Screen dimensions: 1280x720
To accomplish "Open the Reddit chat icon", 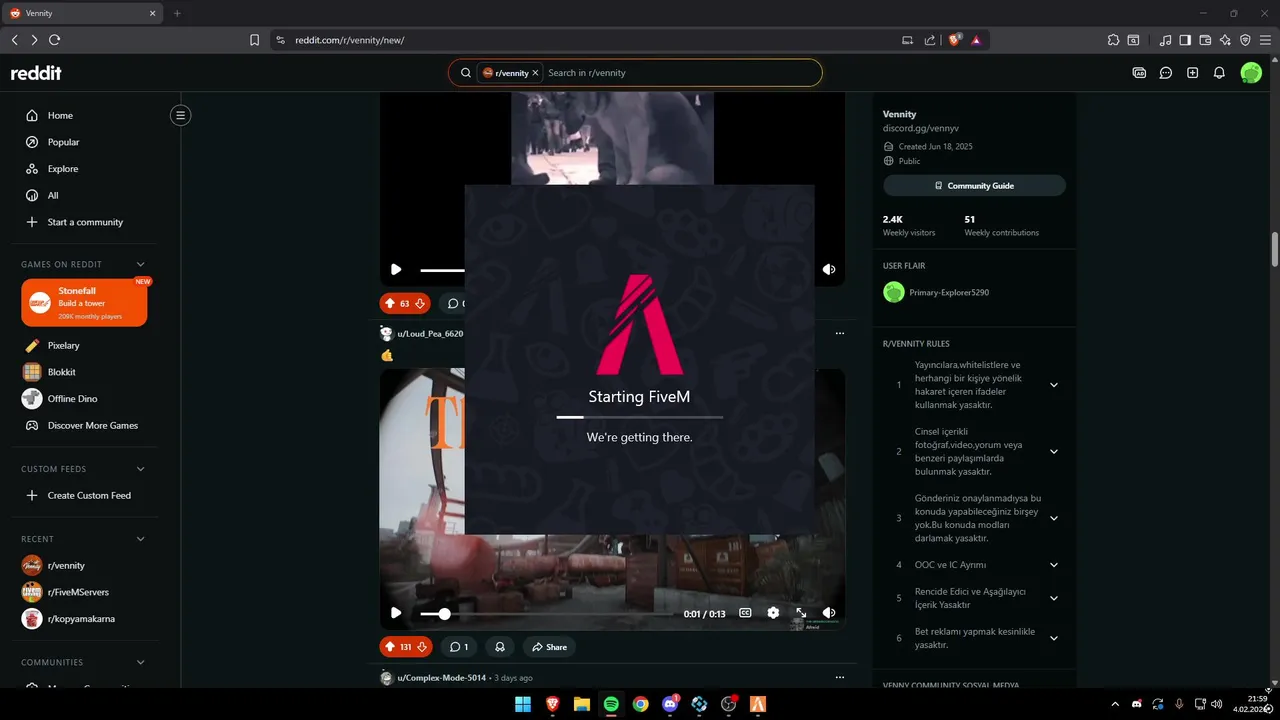I will tap(1166, 73).
